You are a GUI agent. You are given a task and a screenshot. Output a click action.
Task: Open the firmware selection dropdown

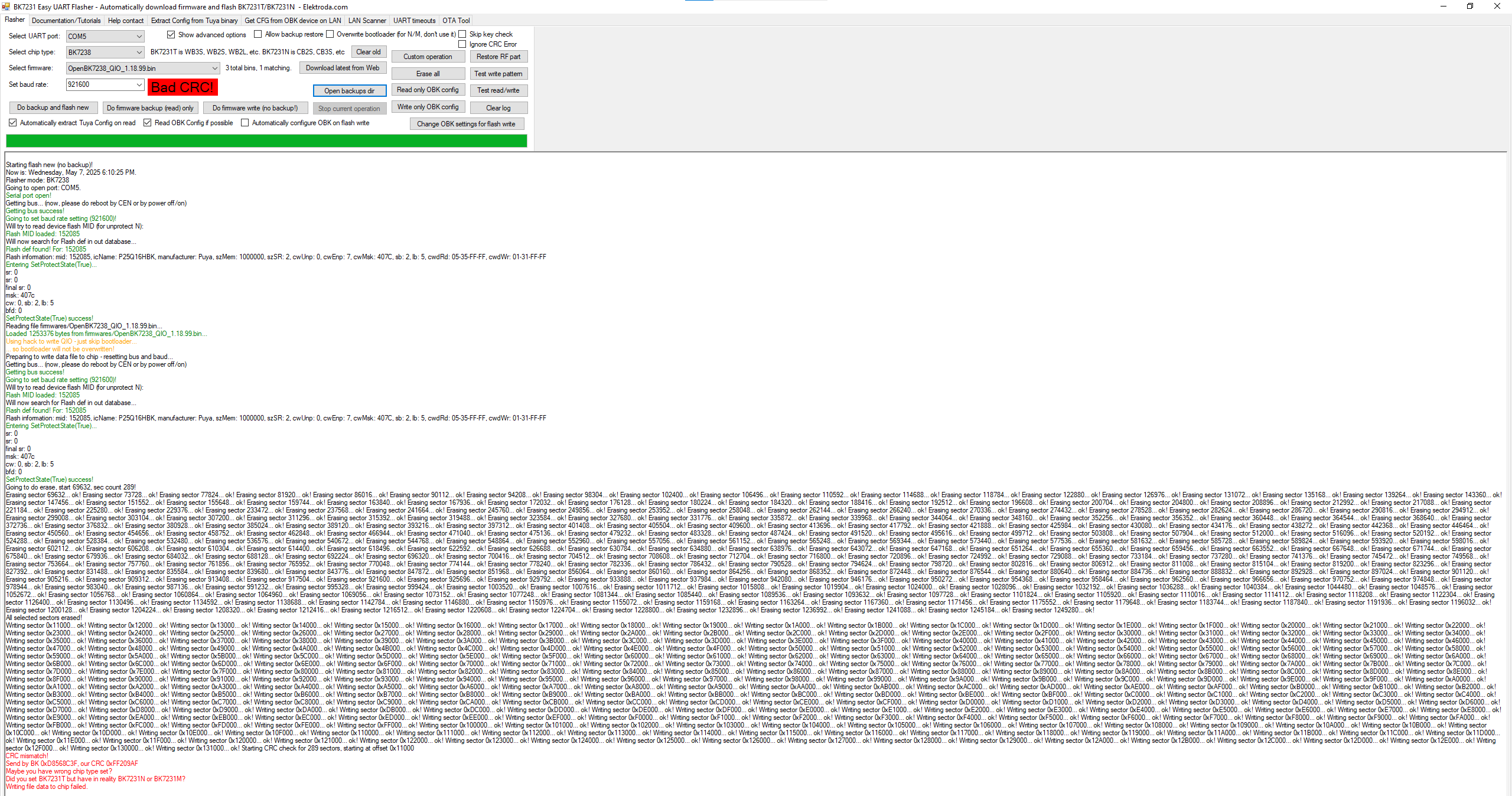coord(143,68)
